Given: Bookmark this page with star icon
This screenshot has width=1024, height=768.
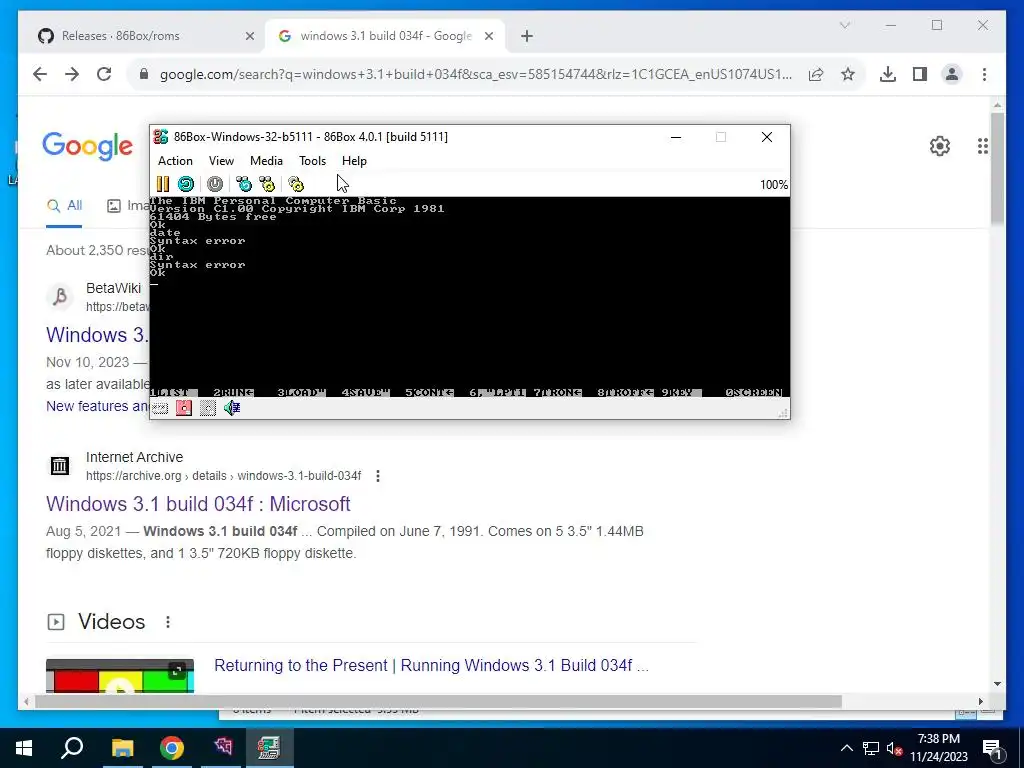Looking at the screenshot, I should tap(848, 74).
